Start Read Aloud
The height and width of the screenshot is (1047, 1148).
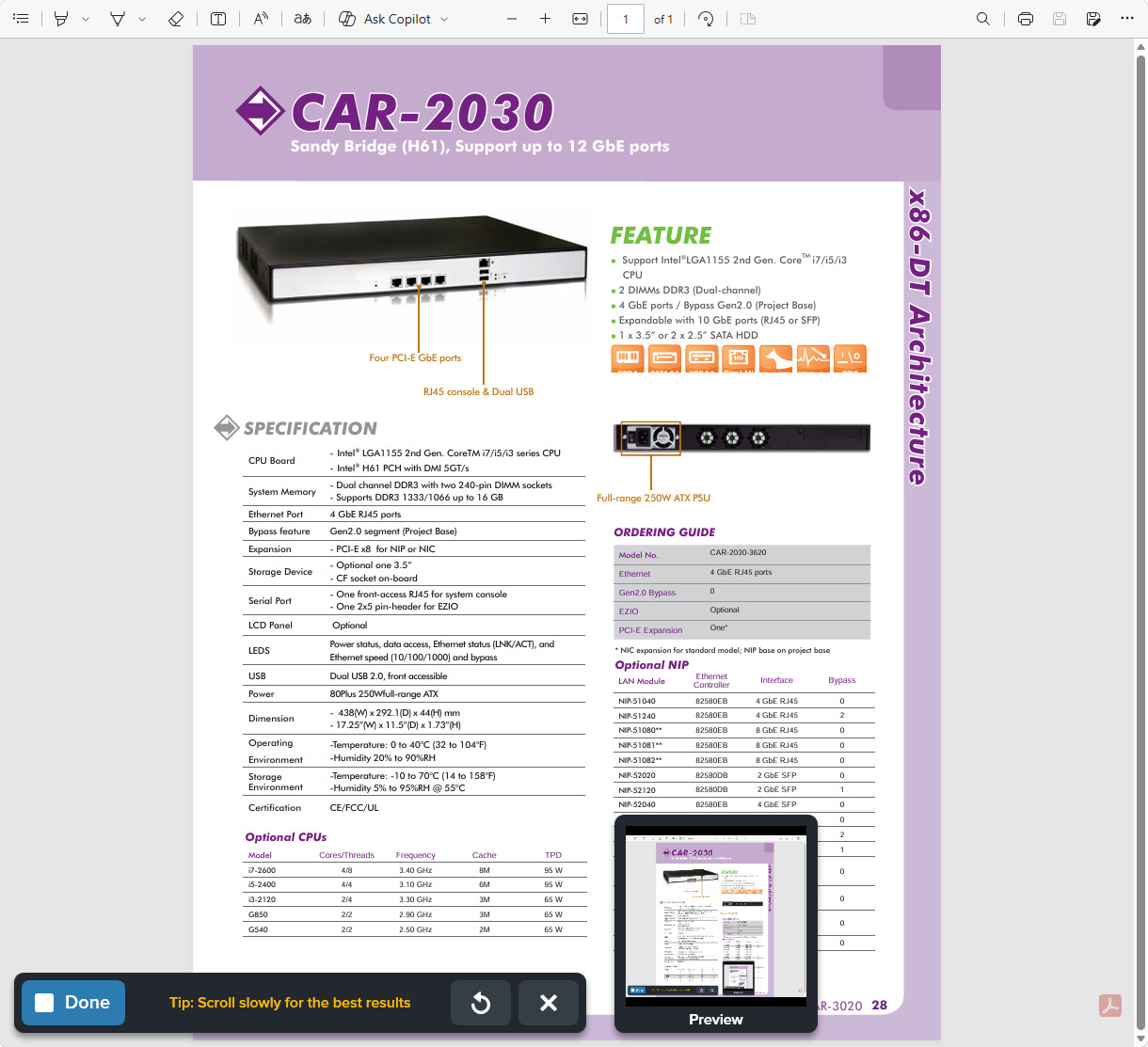point(261,19)
